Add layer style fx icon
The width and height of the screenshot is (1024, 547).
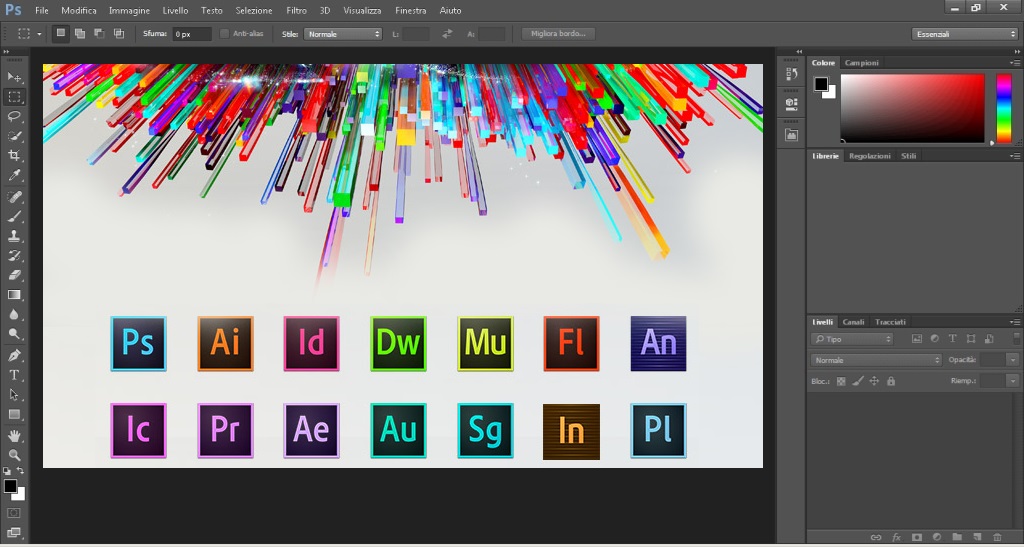coord(897,537)
